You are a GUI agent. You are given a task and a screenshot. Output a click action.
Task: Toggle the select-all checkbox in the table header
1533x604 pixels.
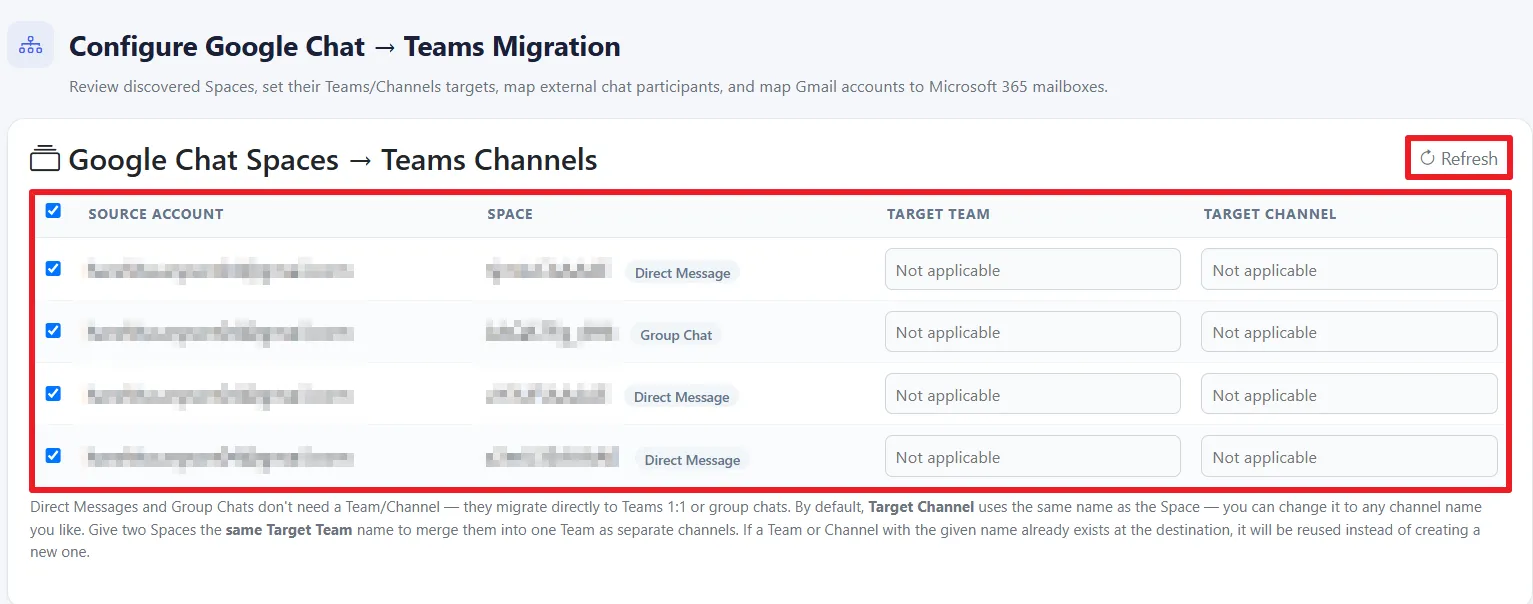(x=53, y=211)
